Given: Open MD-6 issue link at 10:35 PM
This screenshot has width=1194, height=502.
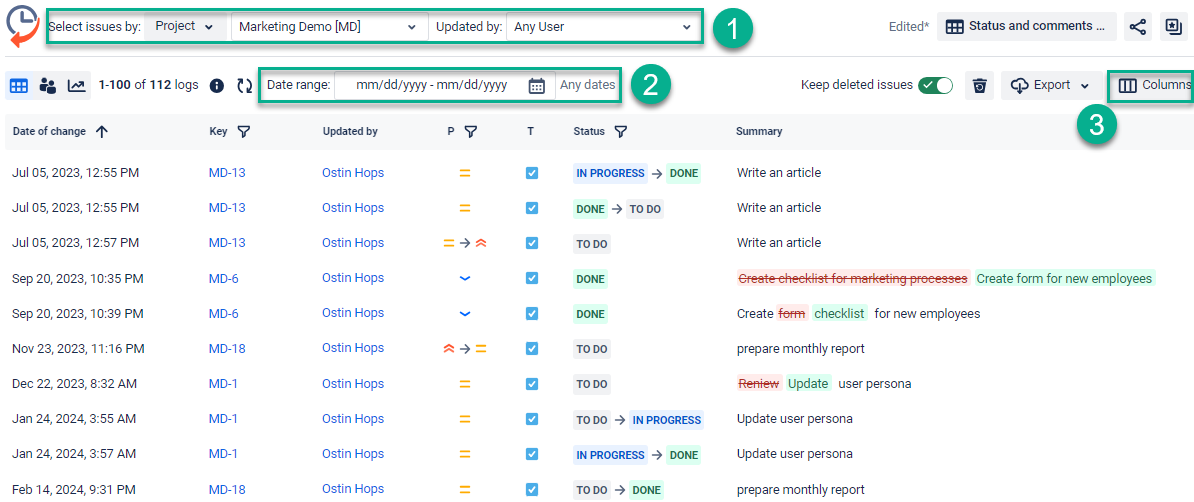Looking at the screenshot, I should pyautogui.click(x=223, y=278).
